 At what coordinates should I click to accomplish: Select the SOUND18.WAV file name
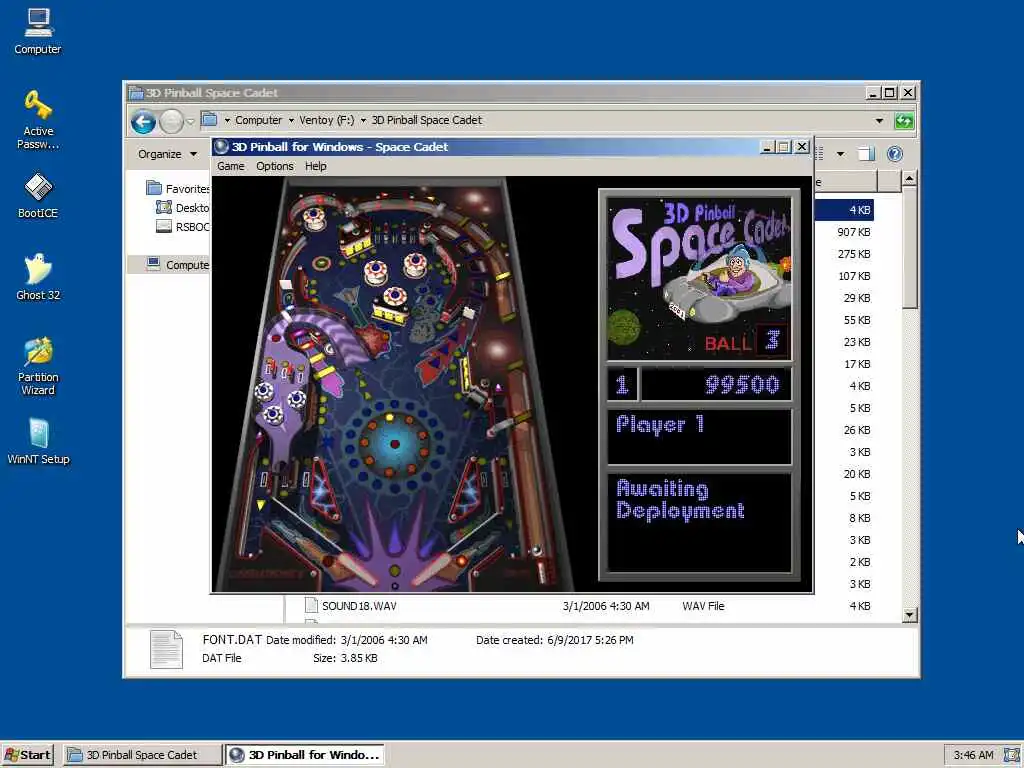[359, 606]
